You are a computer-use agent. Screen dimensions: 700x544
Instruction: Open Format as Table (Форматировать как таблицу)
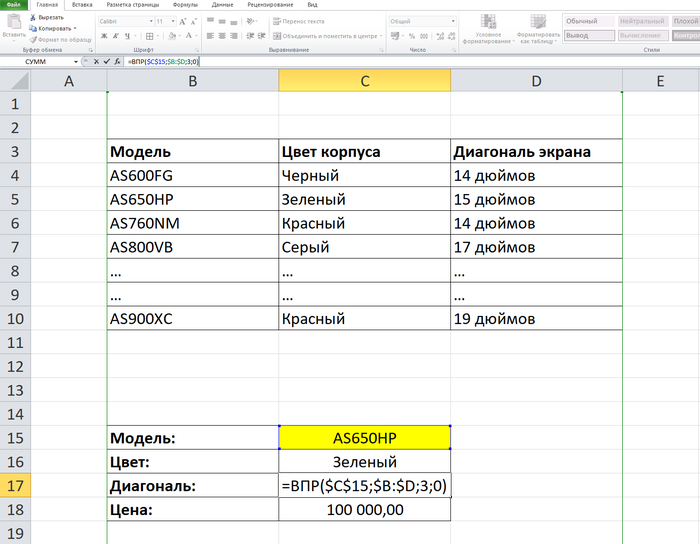(x=538, y=29)
